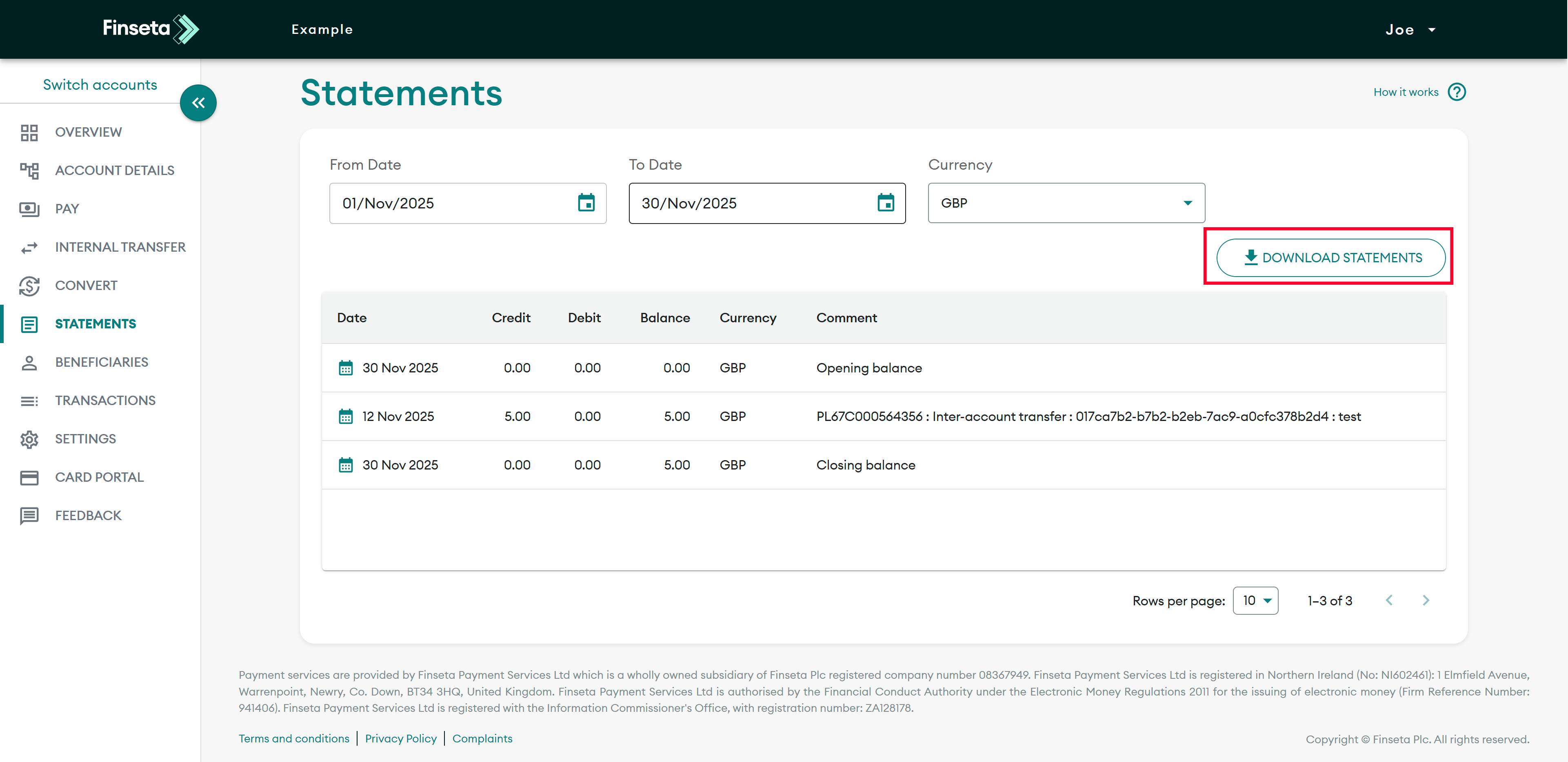Go to previous page of statement rows

pyautogui.click(x=1388, y=600)
